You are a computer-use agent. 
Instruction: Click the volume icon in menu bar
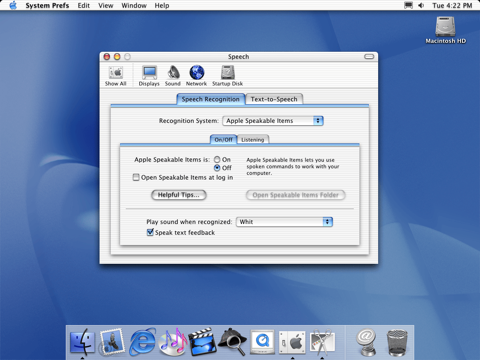421,5
